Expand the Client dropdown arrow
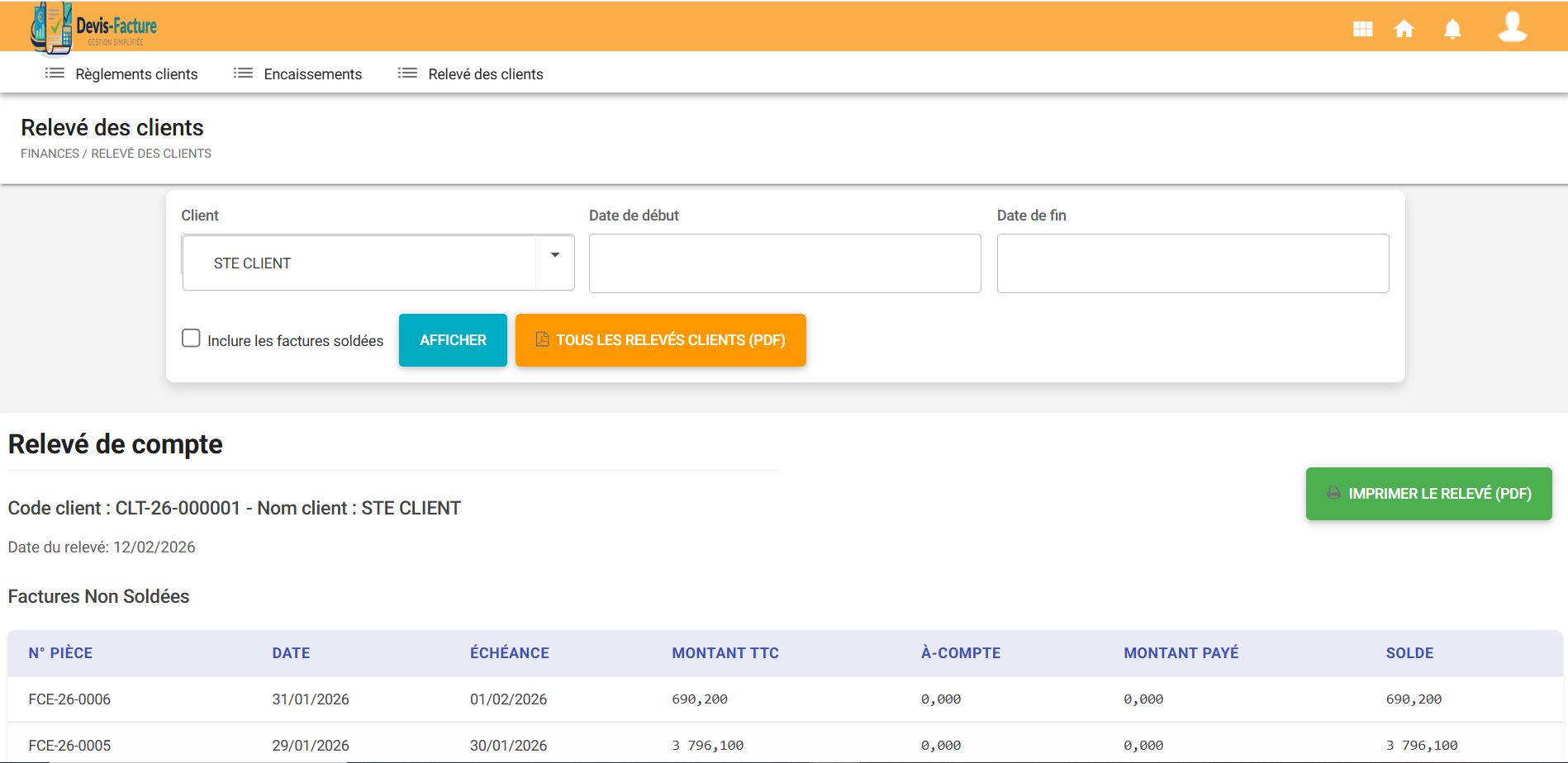 555,255
